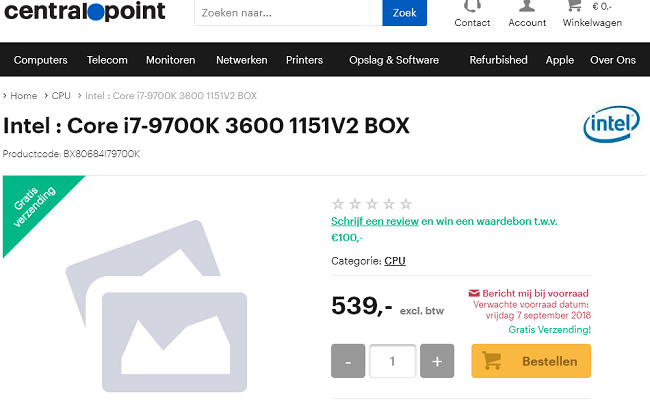Click the Centralpoint logo

pyautogui.click(x=84, y=12)
